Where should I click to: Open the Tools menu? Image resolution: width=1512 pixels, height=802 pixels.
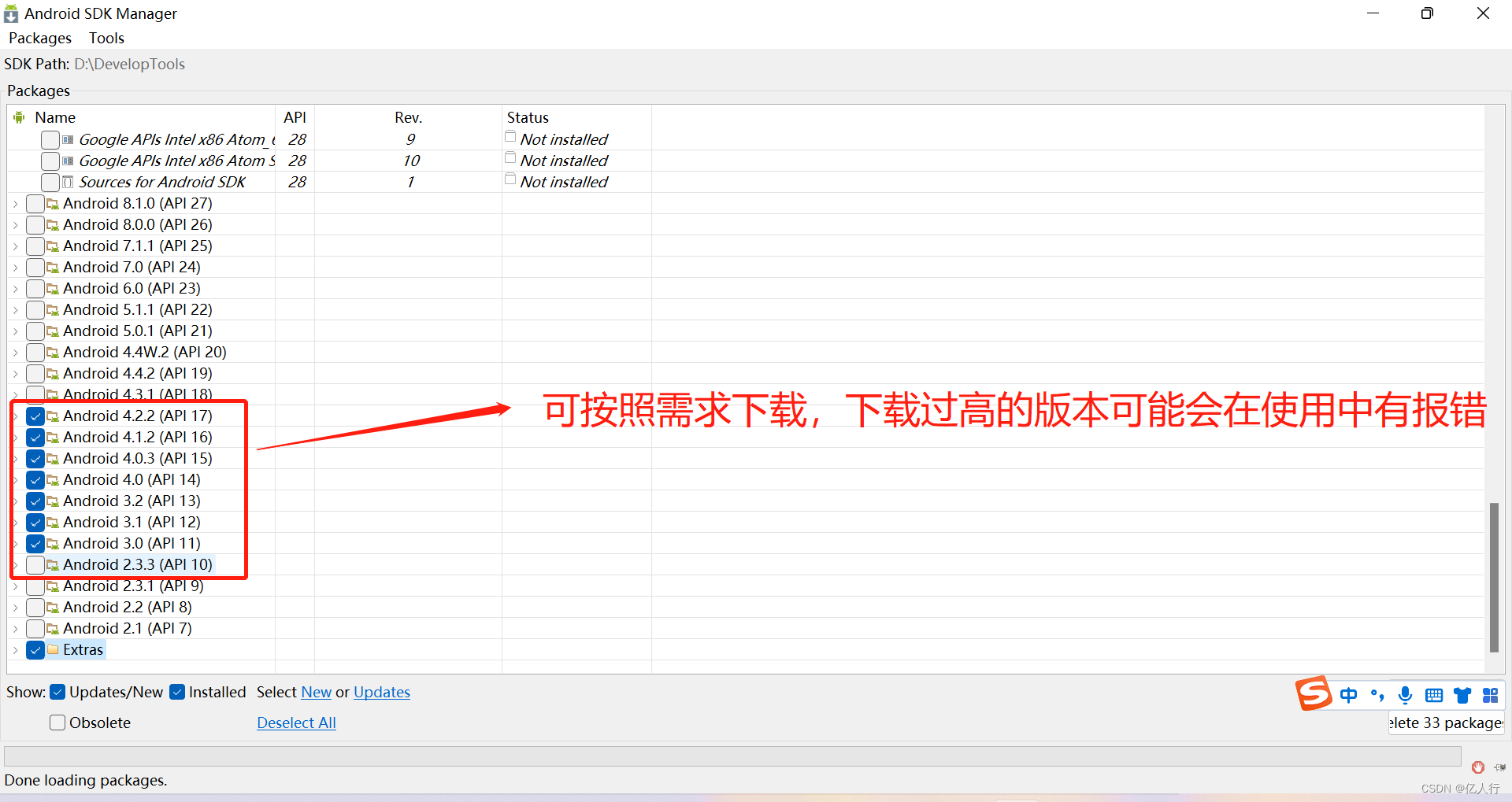(106, 38)
